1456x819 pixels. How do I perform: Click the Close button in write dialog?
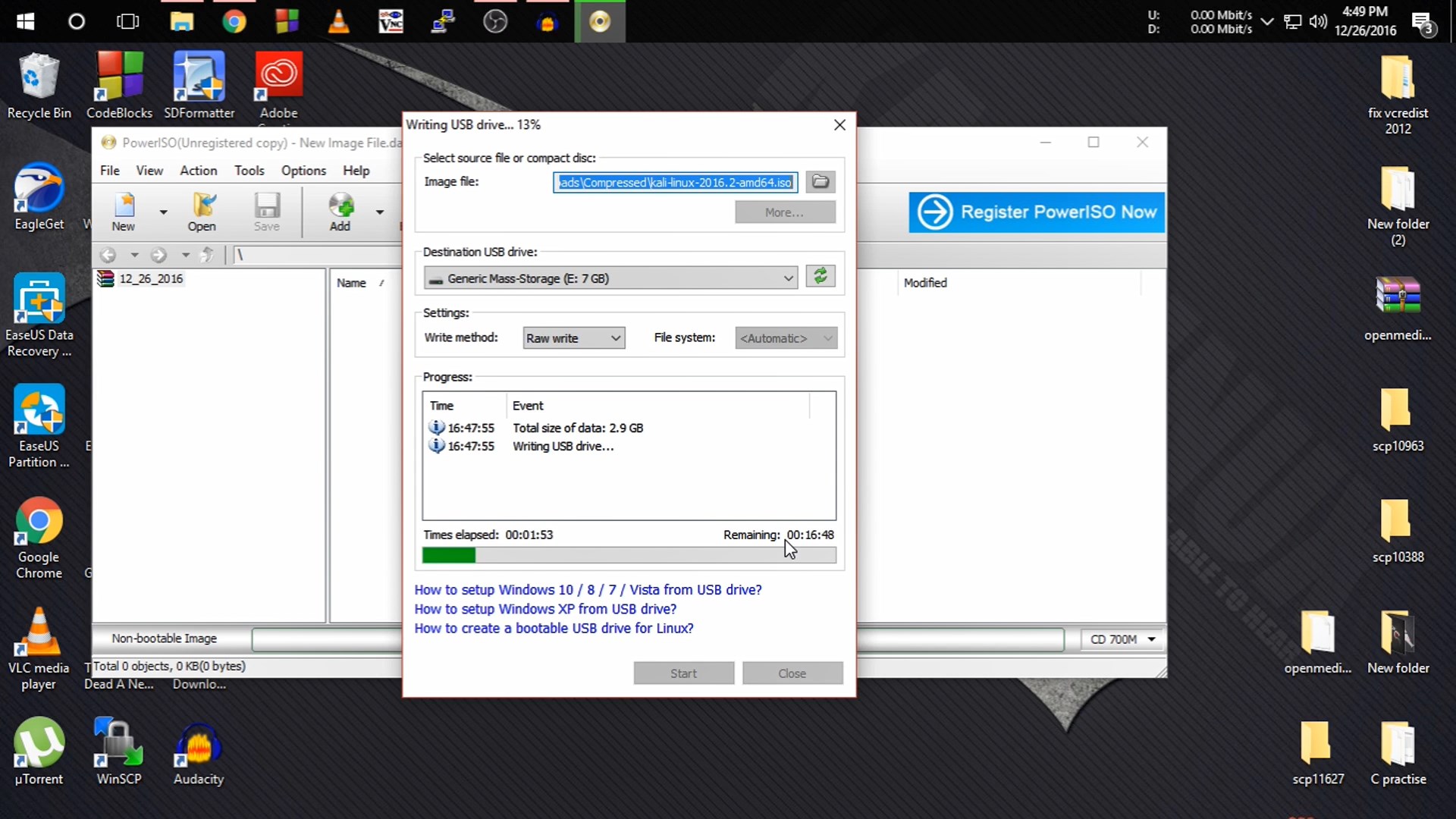[791, 672]
